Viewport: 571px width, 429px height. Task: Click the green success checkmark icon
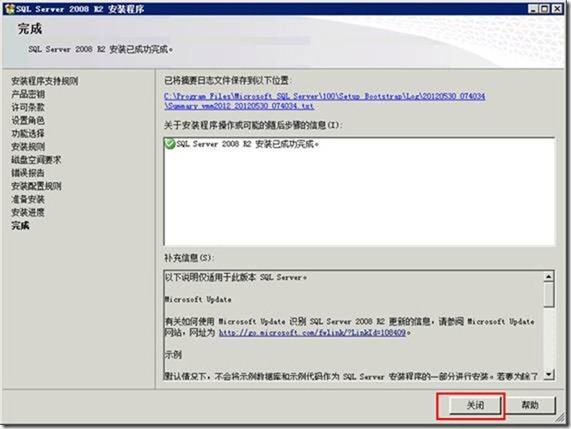170,144
